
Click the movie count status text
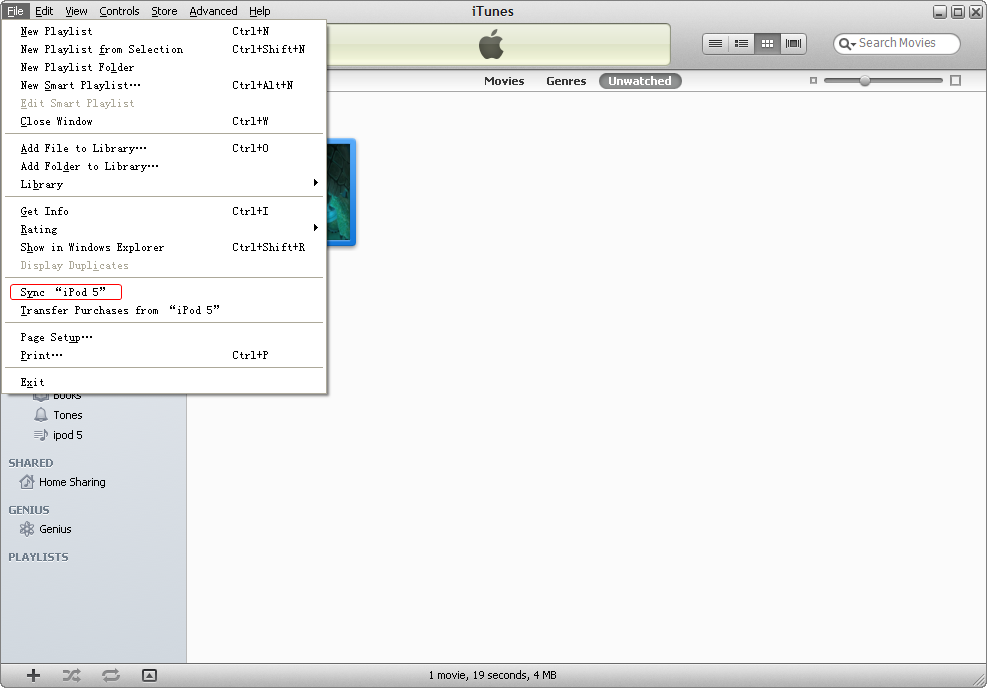492,675
